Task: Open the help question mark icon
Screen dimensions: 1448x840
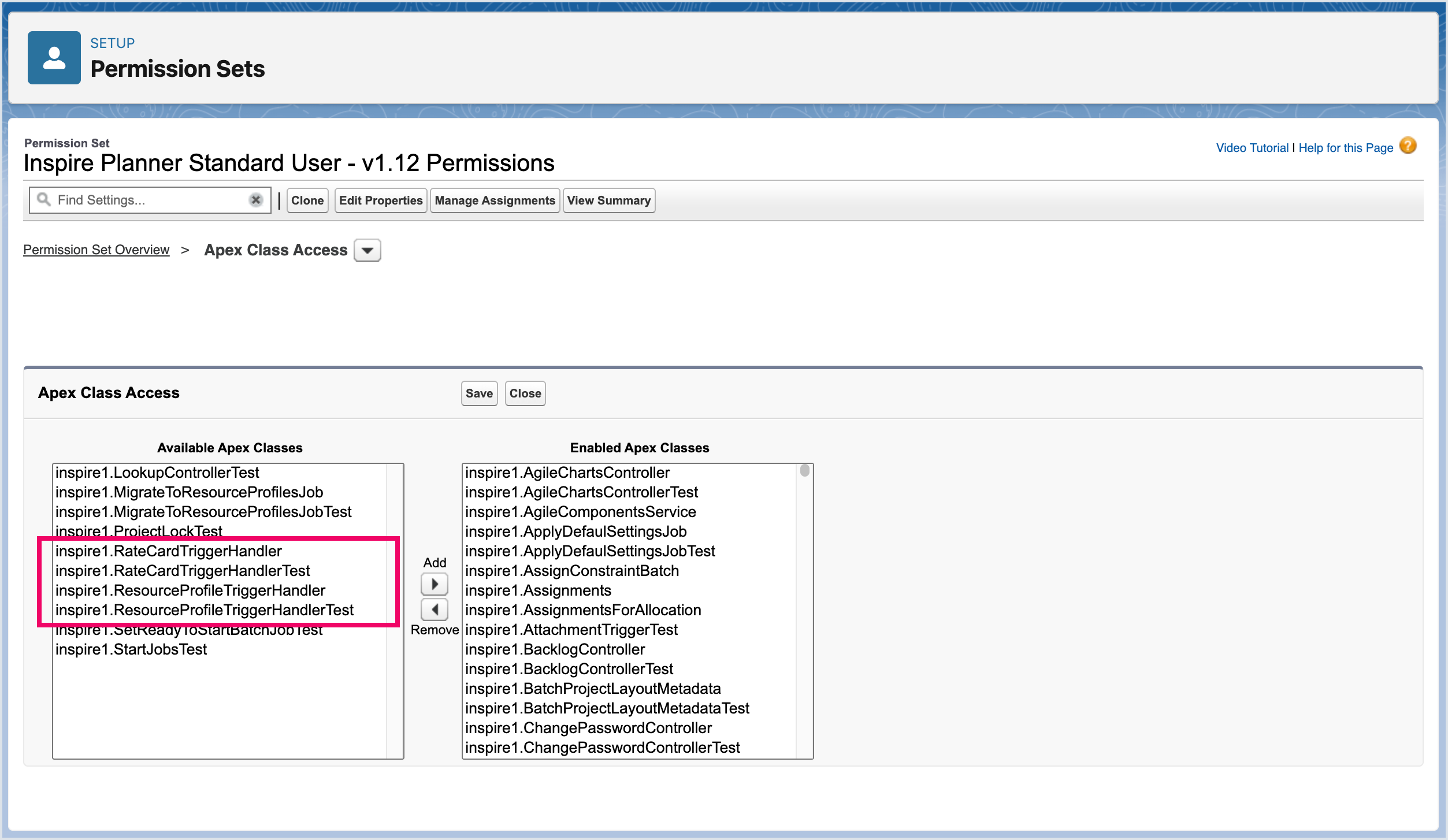Action: [x=1408, y=146]
